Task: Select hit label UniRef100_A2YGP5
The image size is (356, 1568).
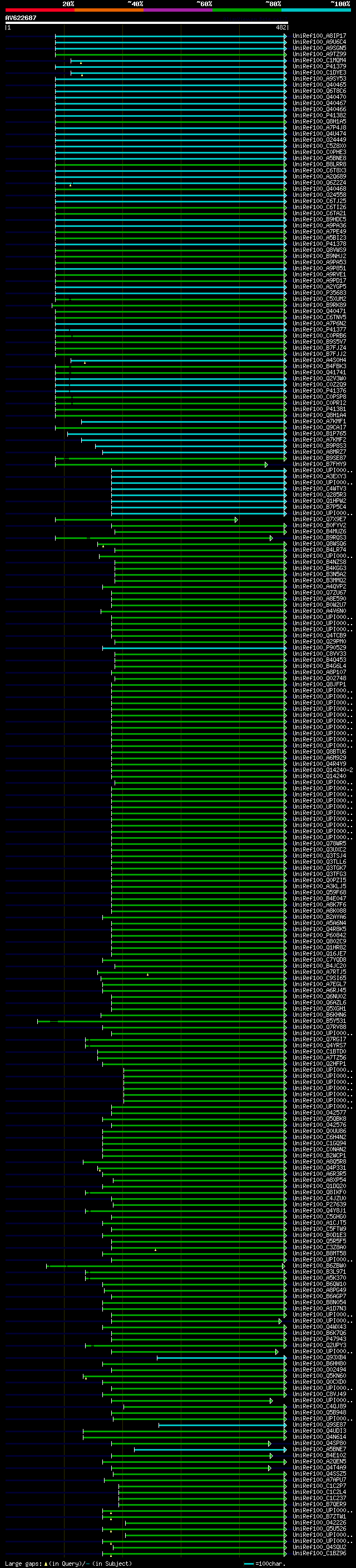Action: click(319, 286)
